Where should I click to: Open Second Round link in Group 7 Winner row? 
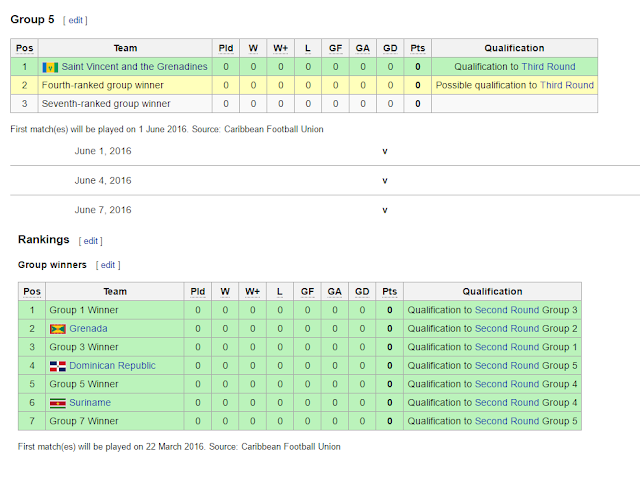pos(507,421)
